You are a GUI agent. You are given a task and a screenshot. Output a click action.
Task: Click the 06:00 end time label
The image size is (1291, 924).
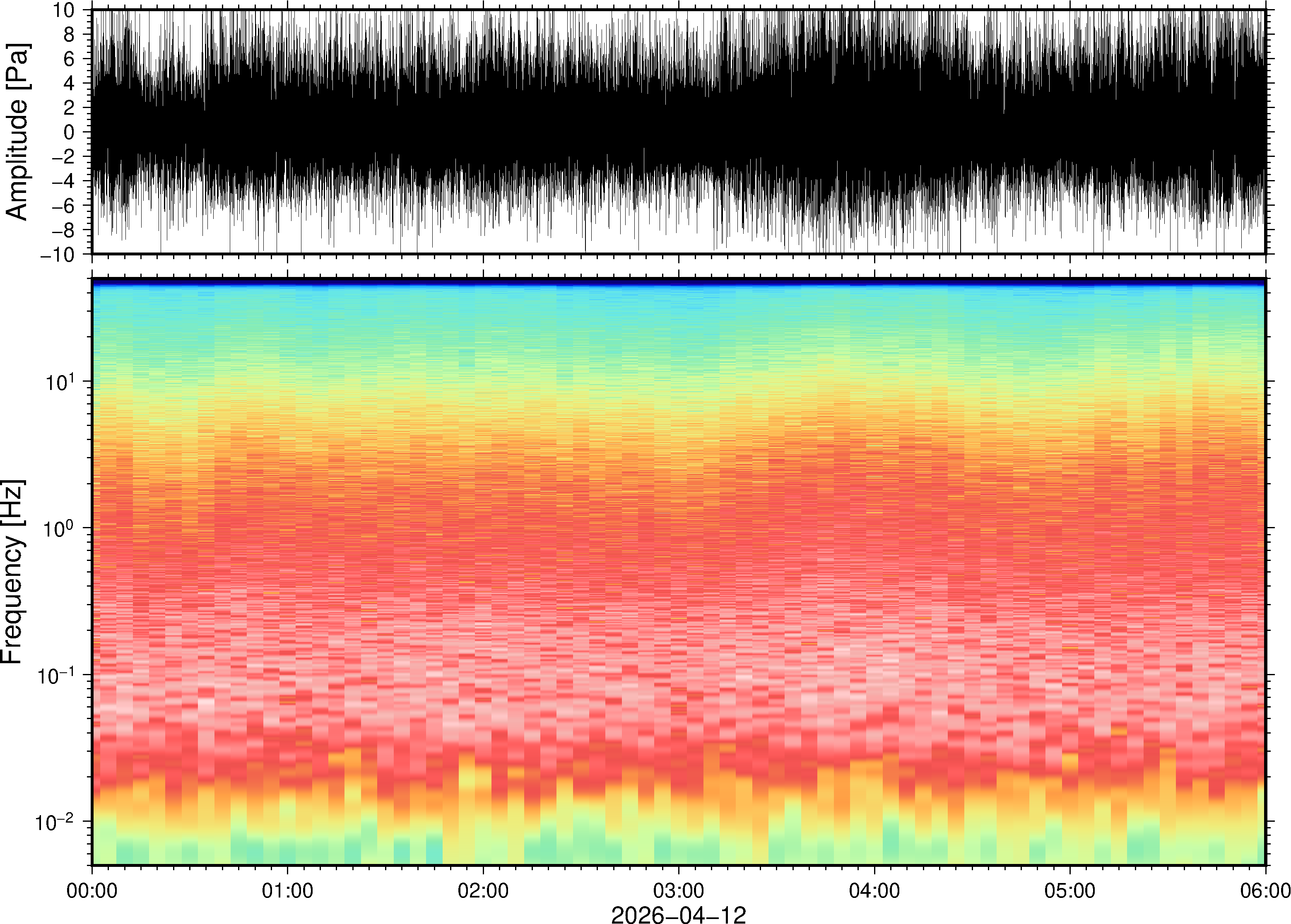point(1265,890)
